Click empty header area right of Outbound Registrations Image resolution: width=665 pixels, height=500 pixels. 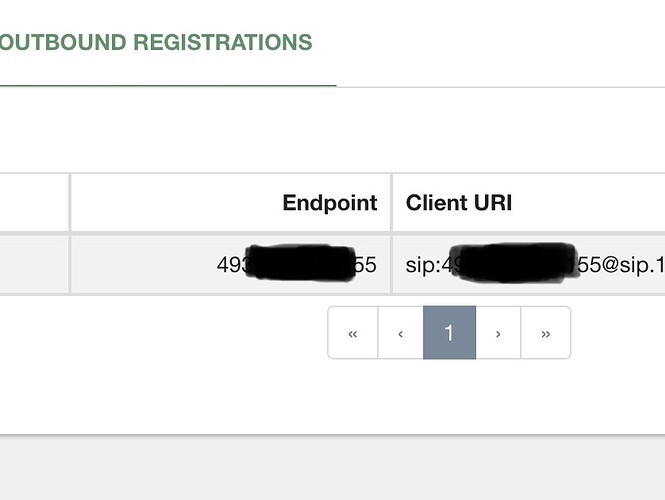coord(500,42)
